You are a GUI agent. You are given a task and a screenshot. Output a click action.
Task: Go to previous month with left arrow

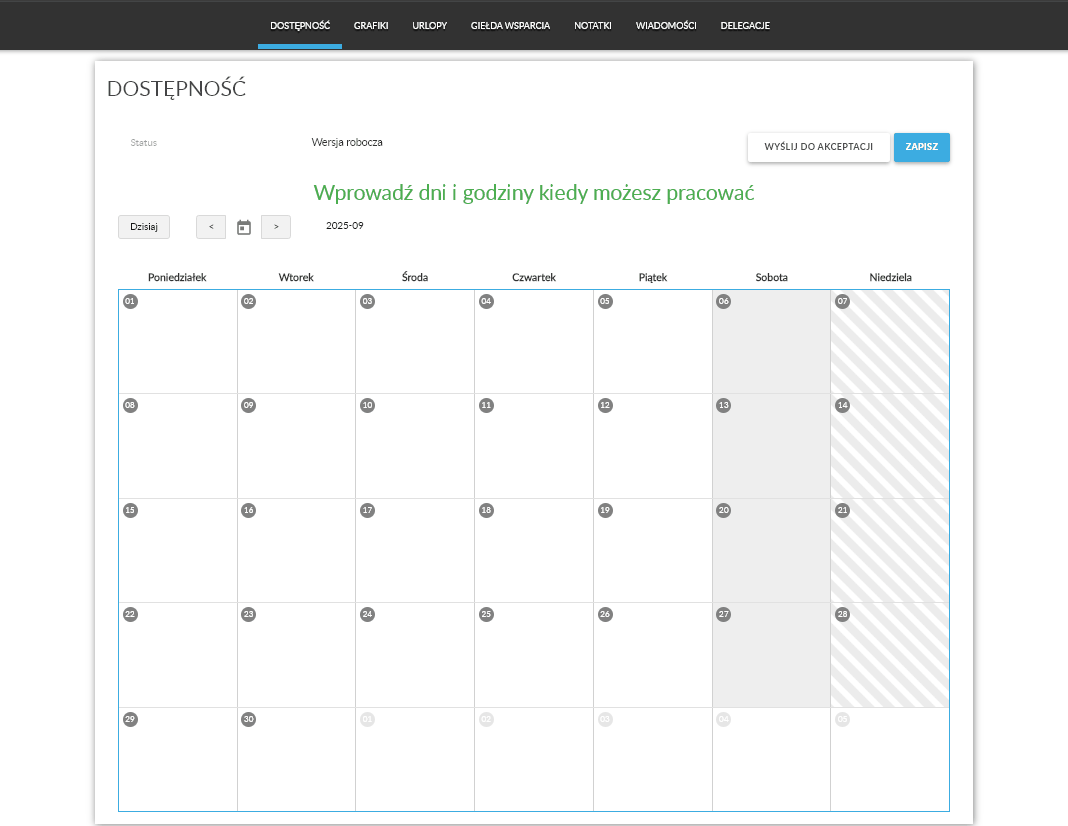(211, 227)
